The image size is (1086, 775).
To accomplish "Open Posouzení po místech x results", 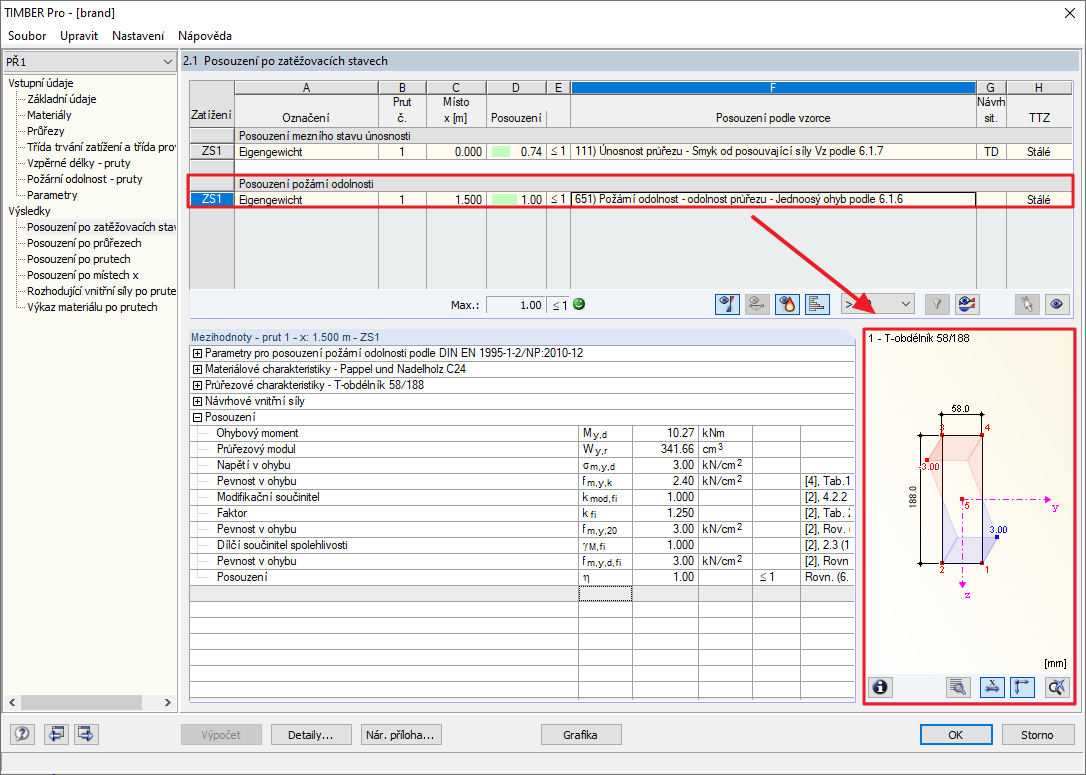I will coord(82,275).
